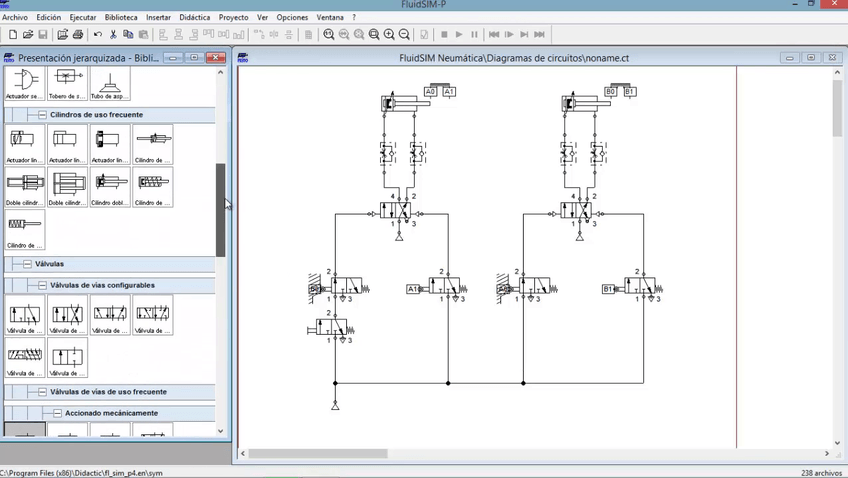The width and height of the screenshot is (848, 478).
Task: Click the Undo arrow icon
Action: (98, 35)
